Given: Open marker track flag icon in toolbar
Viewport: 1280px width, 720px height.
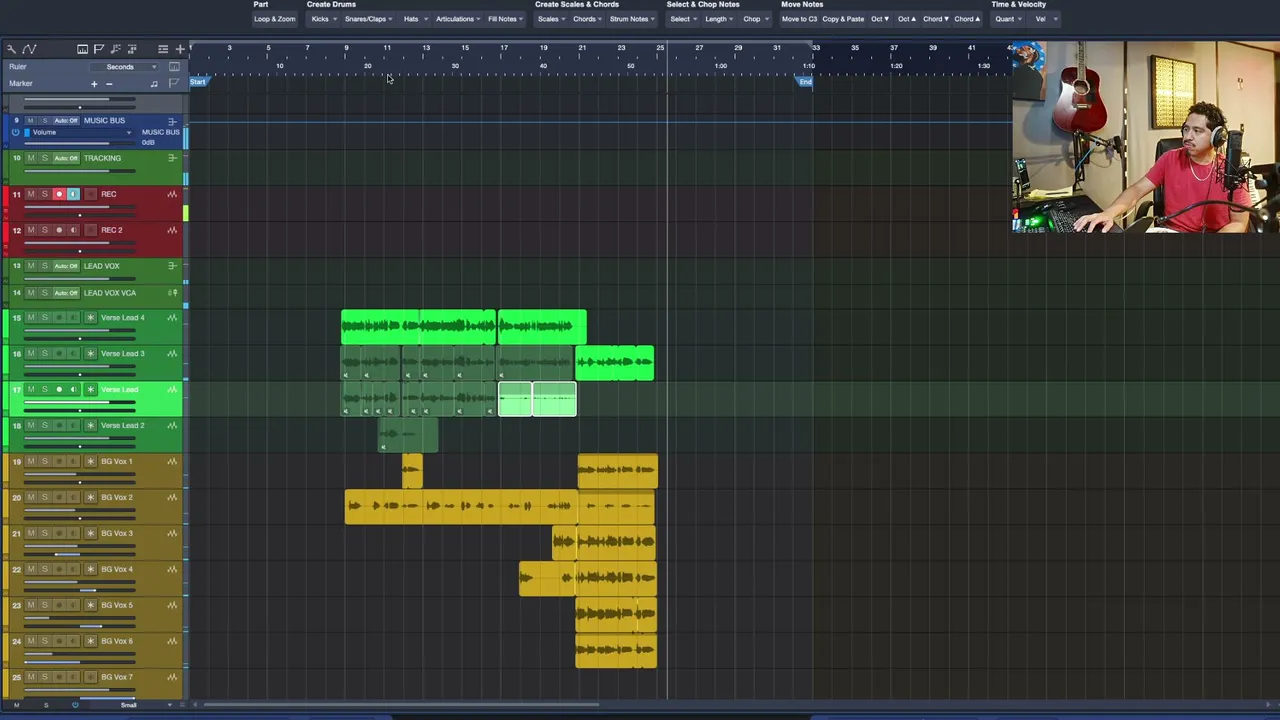Looking at the screenshot, I should click(99, 49).
